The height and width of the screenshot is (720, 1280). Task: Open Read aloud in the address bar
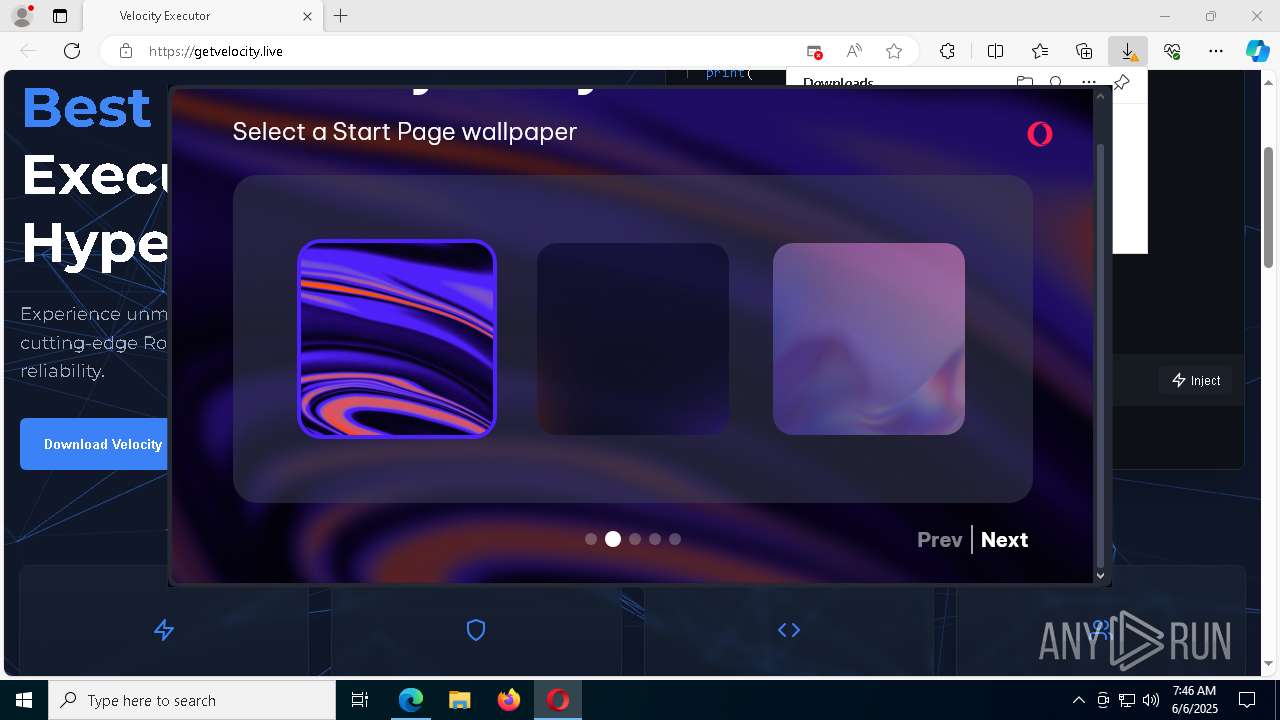pos(854,51)
